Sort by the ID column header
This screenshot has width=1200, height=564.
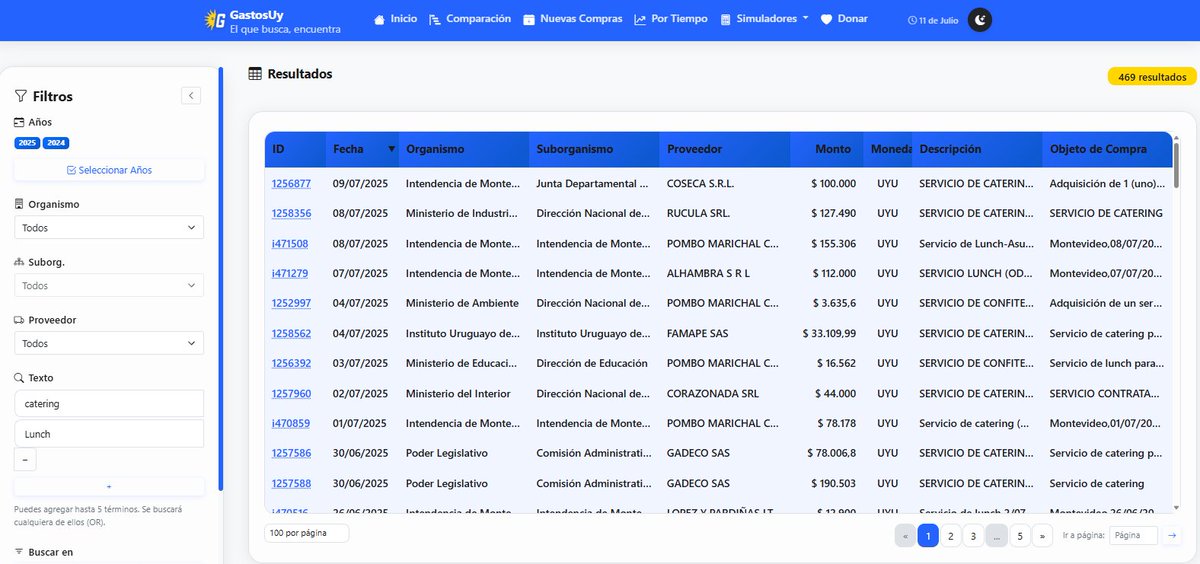pos(295,149)
